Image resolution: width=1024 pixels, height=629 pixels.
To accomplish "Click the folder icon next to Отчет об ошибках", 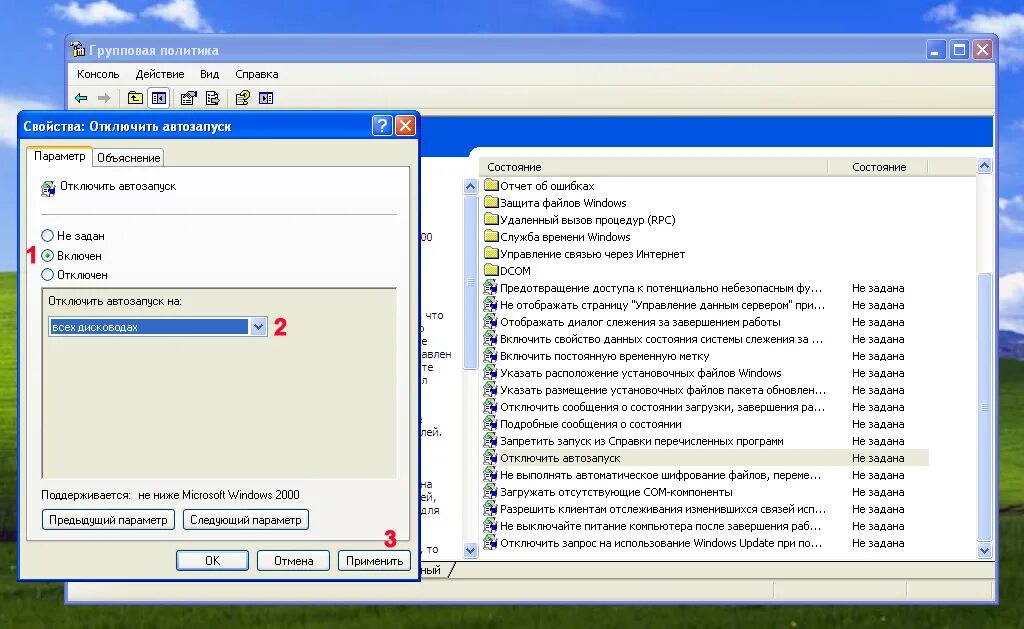I will pyautogui.click(x=491, y=185).
